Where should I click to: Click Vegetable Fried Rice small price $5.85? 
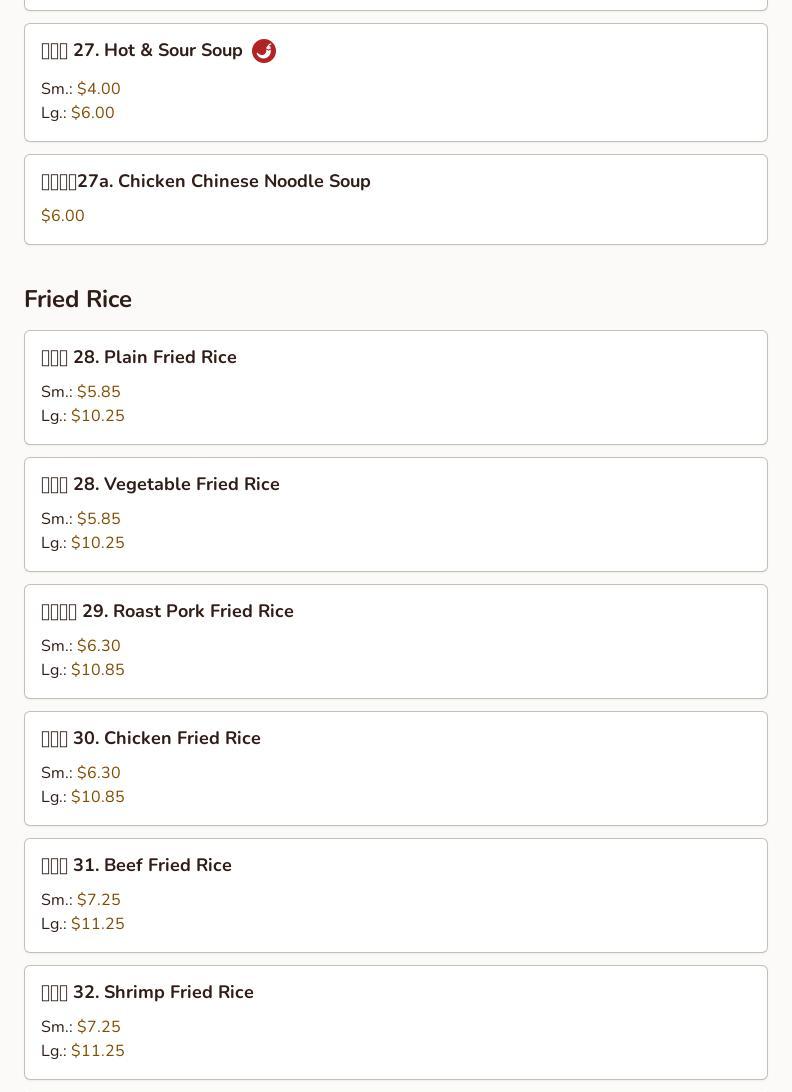pos(99,519)
